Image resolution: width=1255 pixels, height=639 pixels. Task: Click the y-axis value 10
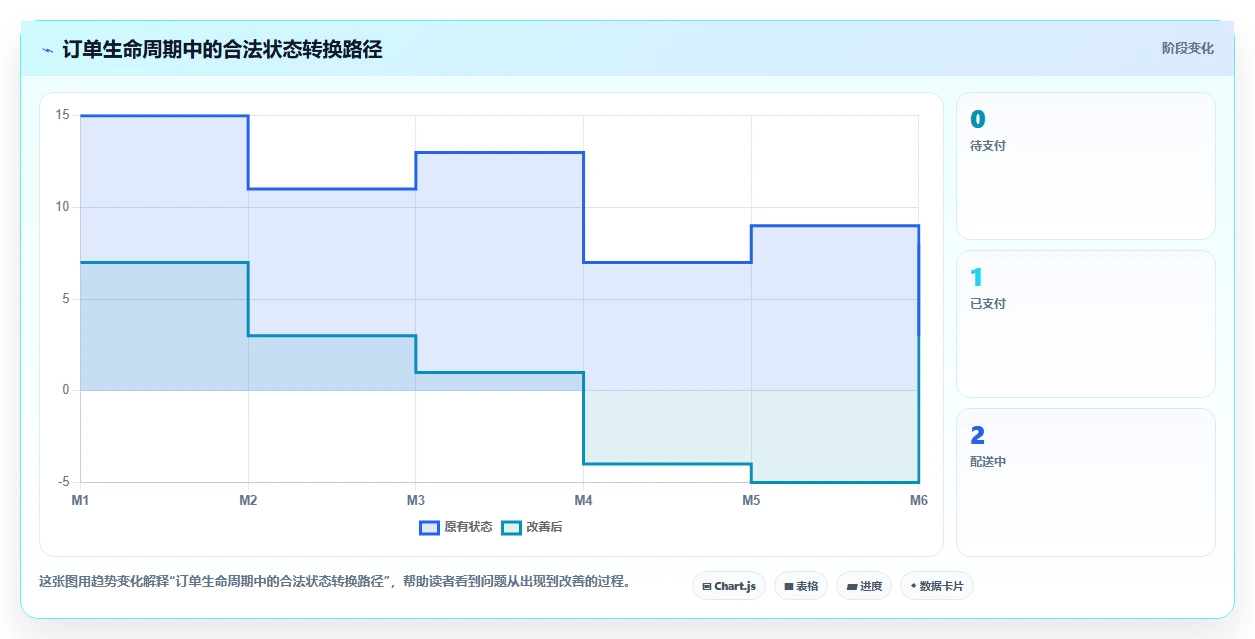(x=62, y=207)
